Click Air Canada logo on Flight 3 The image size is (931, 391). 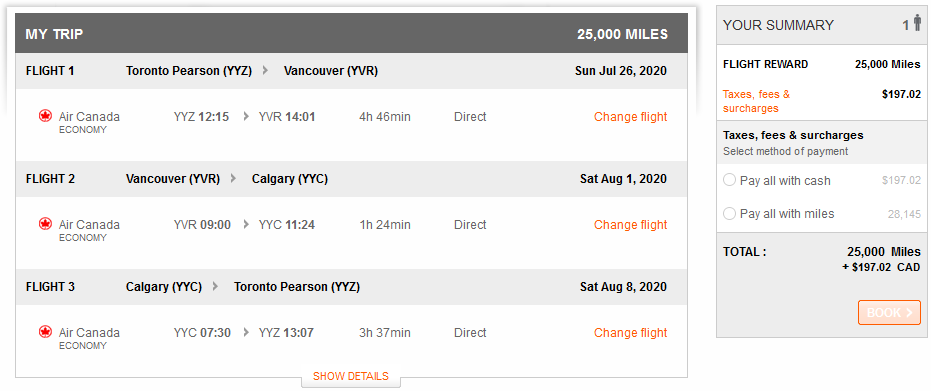pos(45,332)
